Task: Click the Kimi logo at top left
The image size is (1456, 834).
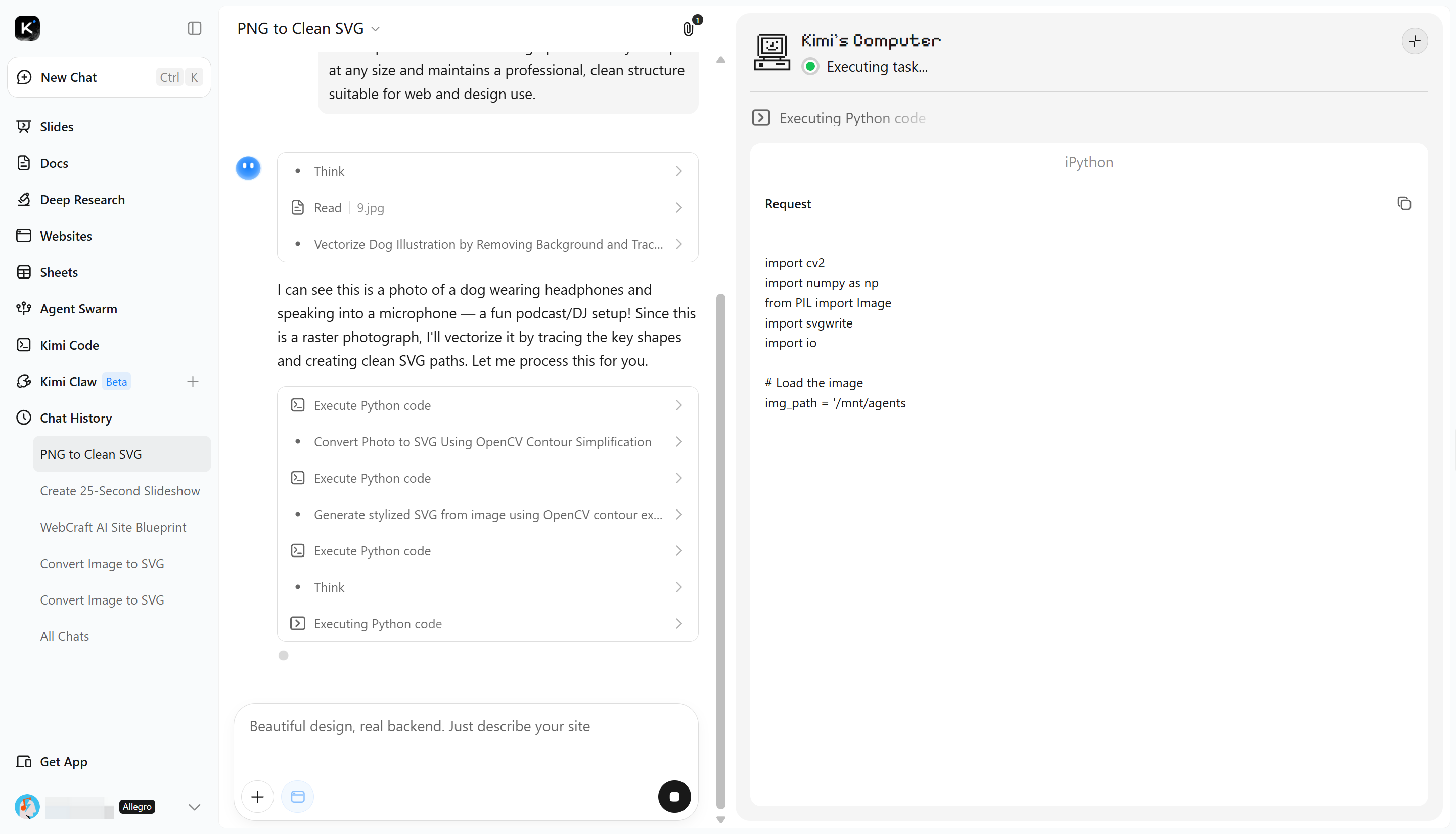Action: pyautogui.click(x=27, y=28)
